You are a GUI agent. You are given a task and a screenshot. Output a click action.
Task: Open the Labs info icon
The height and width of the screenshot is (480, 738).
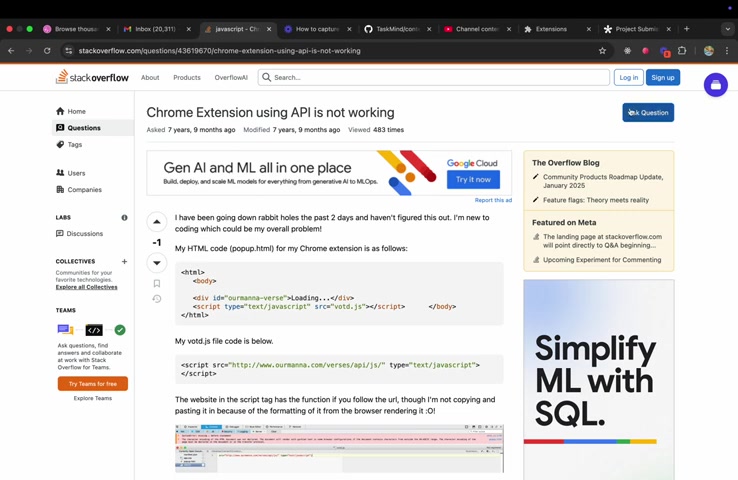click(124, 217)
